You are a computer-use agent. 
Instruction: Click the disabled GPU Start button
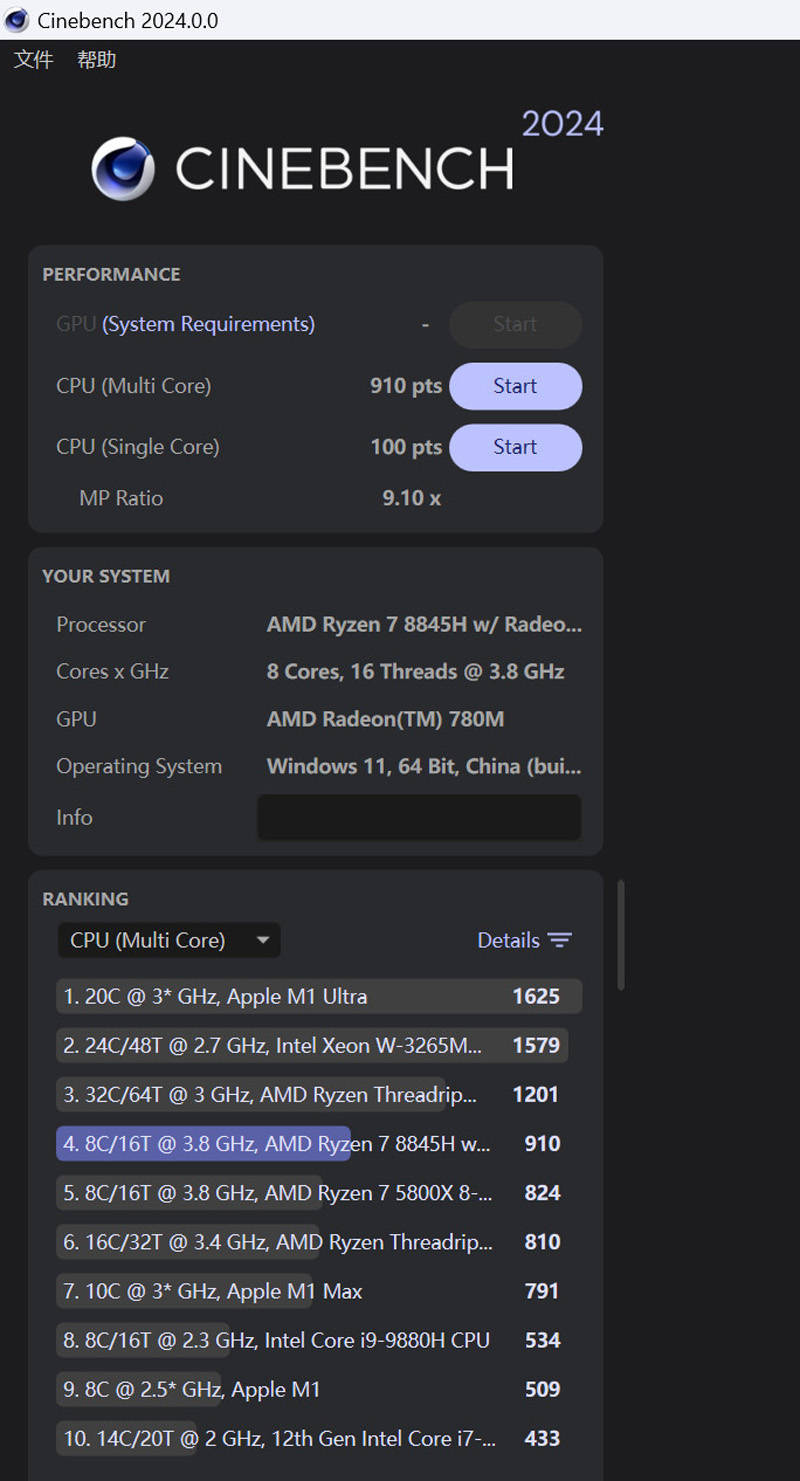coord(515,324)
